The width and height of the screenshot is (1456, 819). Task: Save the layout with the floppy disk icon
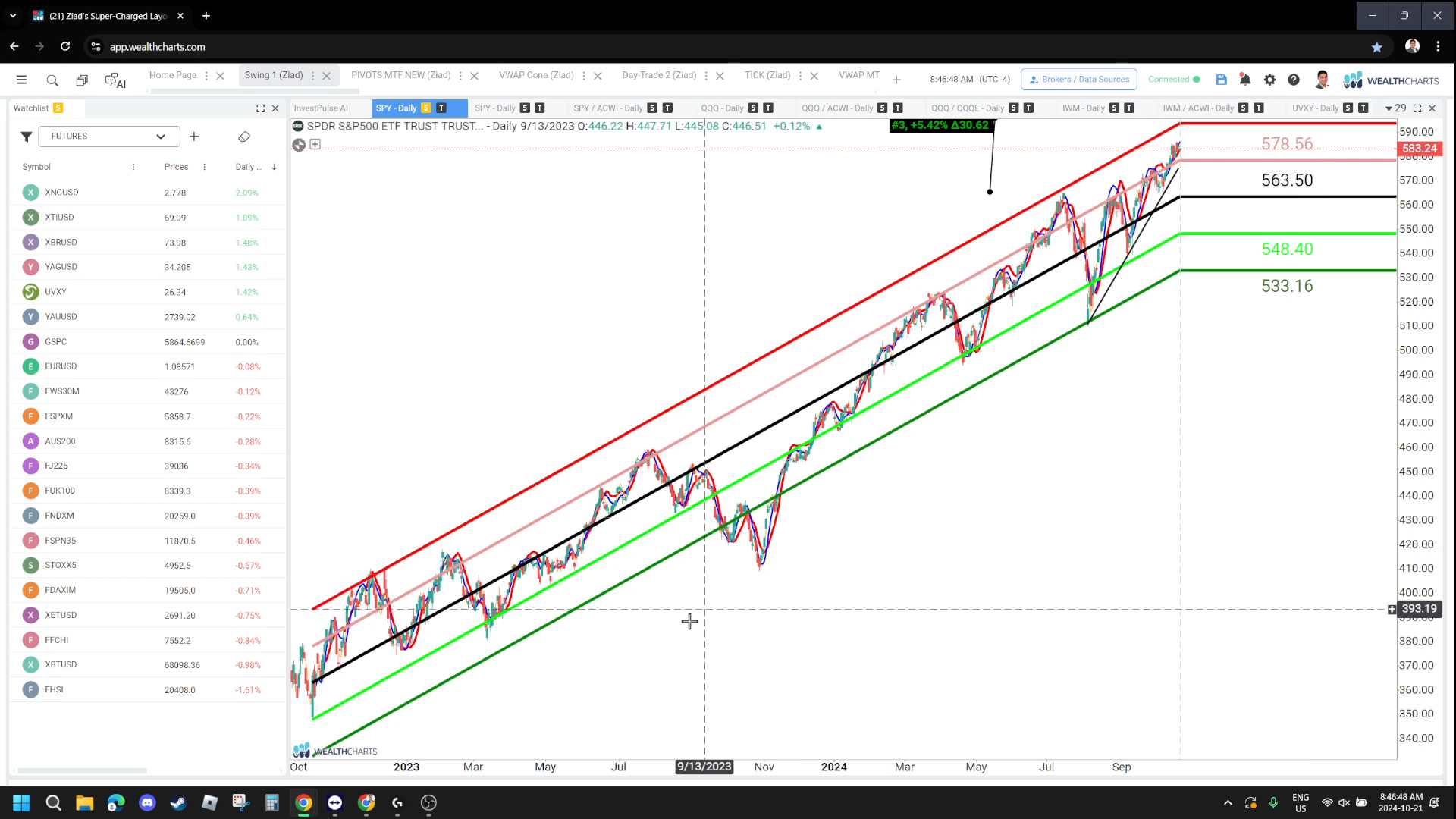1221,80
